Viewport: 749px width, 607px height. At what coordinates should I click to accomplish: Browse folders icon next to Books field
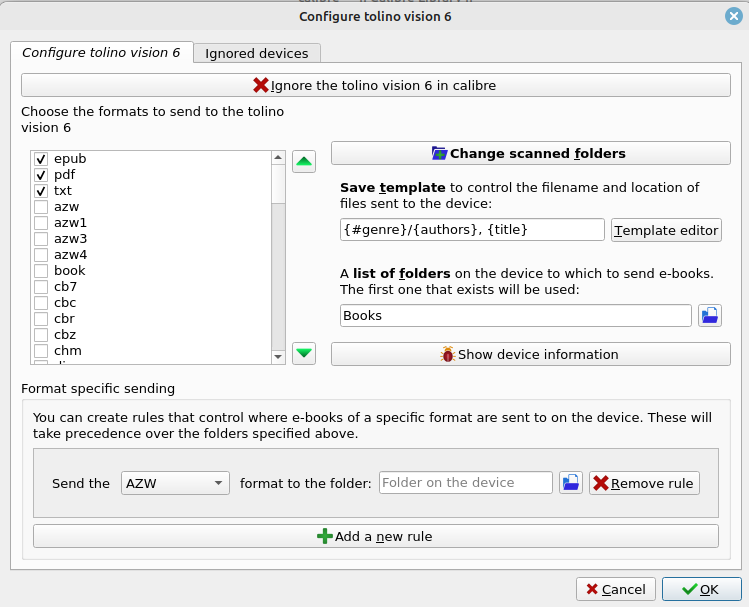[709, 316]
